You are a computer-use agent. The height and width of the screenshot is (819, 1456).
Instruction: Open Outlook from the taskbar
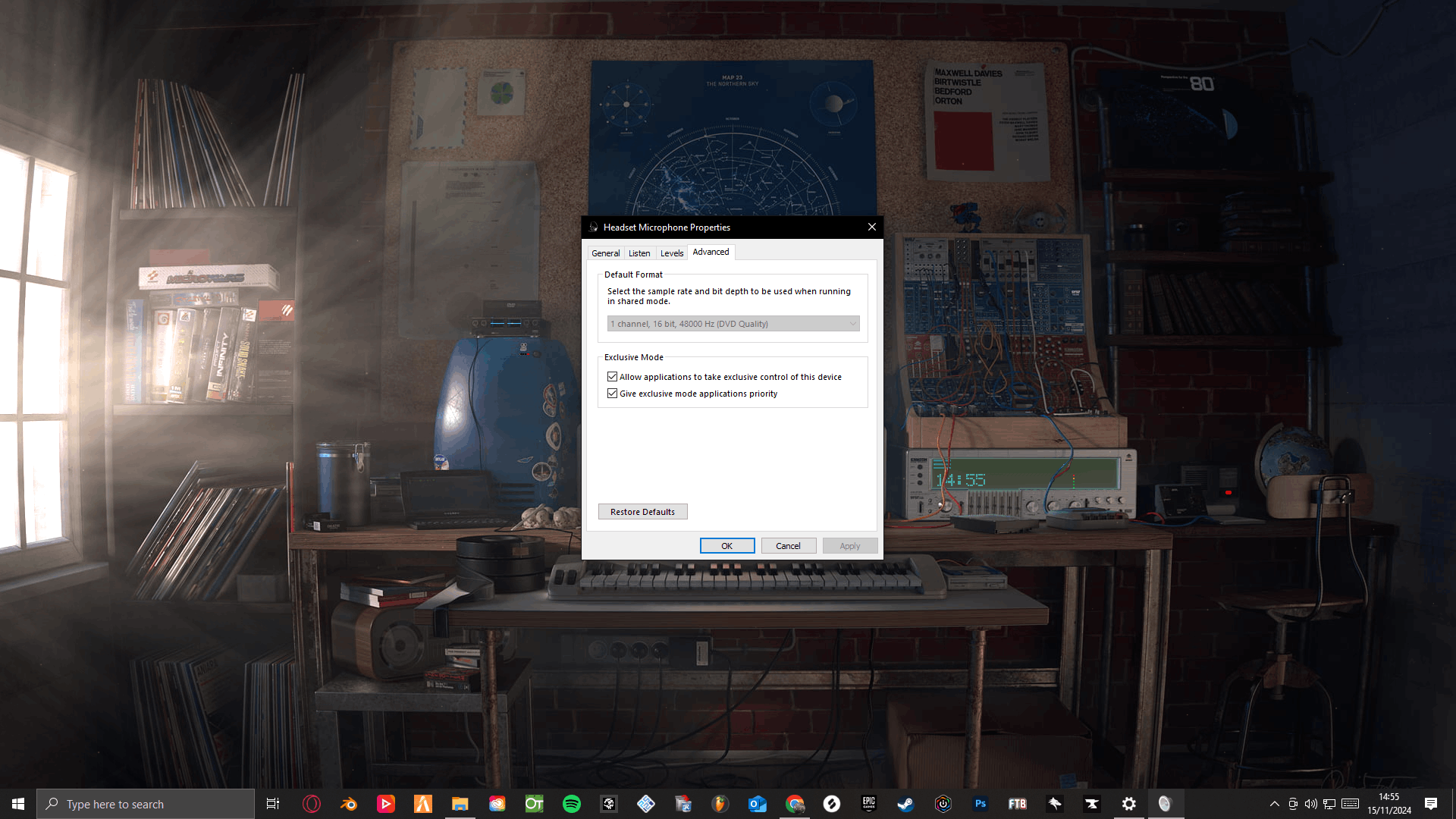[x=757, y=804]
